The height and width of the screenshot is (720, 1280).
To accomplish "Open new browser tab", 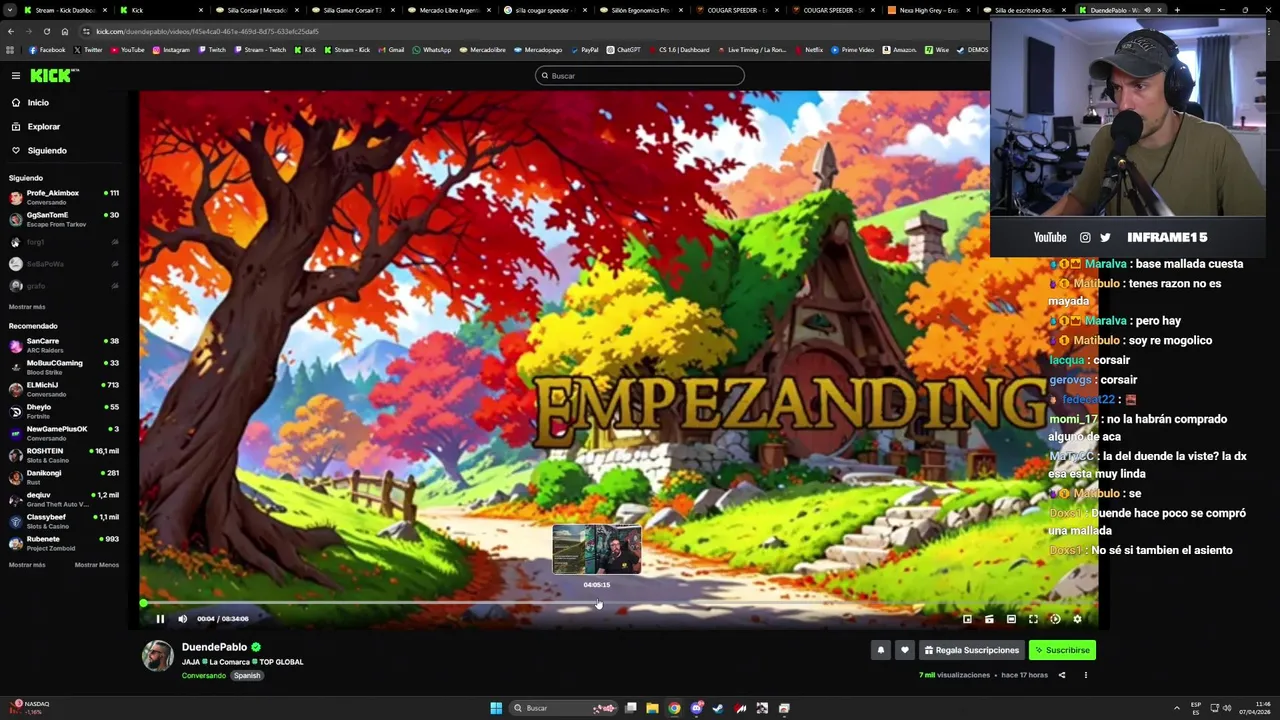I will tap(1177, 10).
